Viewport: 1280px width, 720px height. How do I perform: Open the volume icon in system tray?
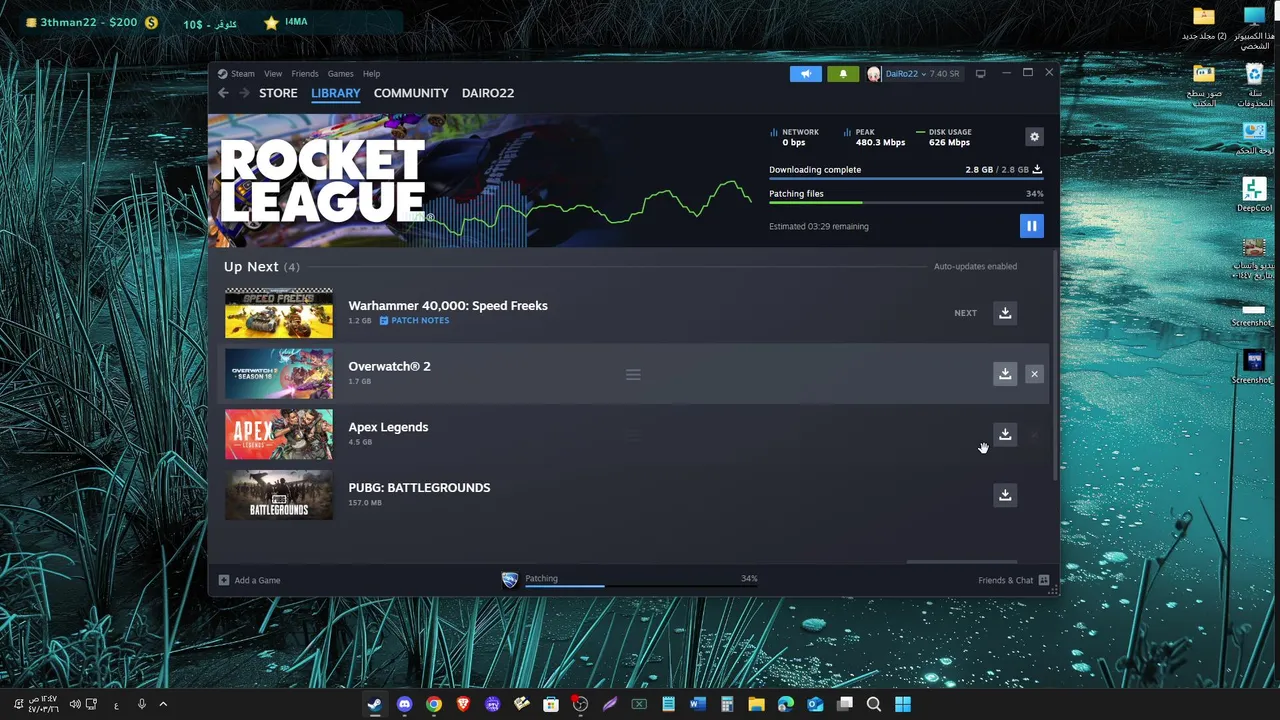(73, 704)
